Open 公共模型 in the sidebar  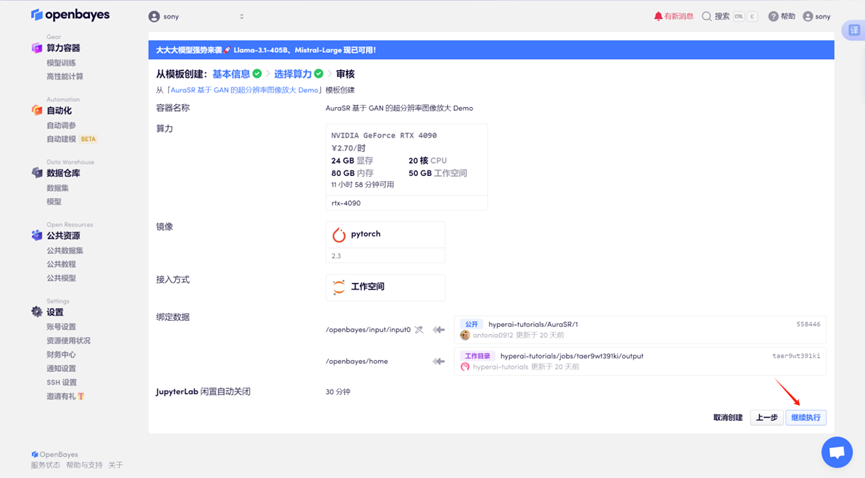pos(61,278)
